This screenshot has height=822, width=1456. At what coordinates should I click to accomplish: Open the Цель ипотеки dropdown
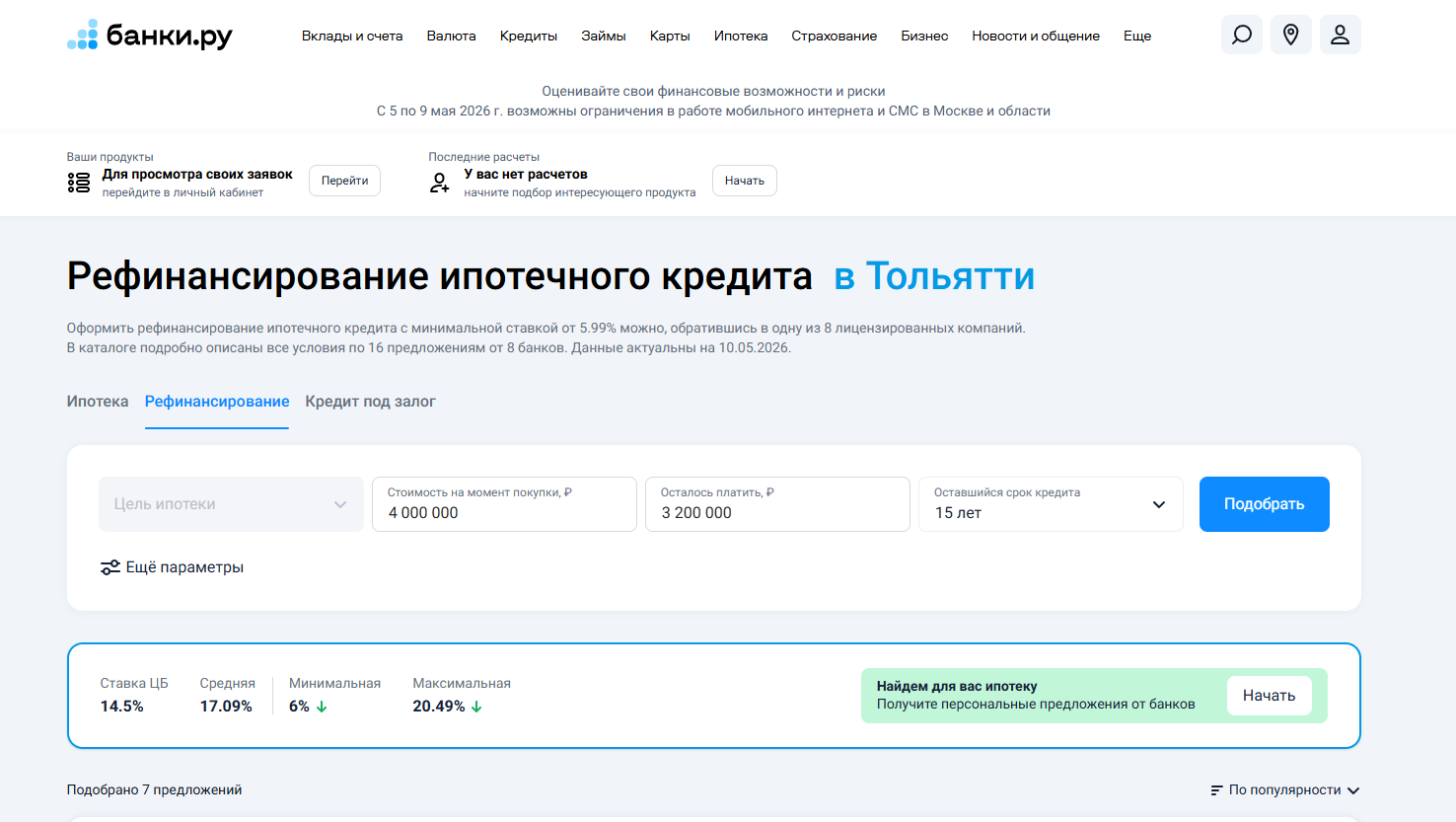click(x=231, y=504)
